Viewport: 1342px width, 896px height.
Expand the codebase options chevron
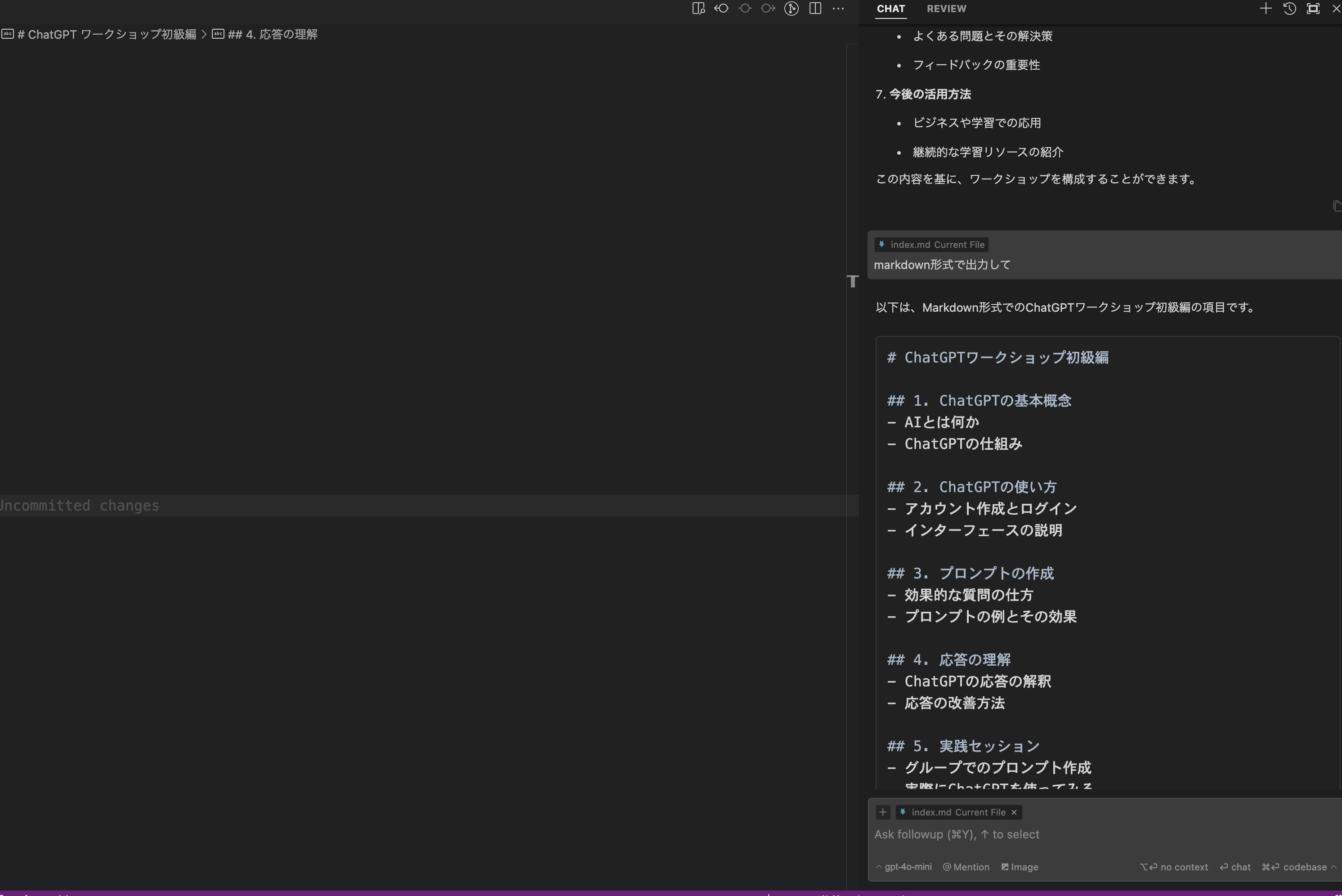click(1333, 867)
